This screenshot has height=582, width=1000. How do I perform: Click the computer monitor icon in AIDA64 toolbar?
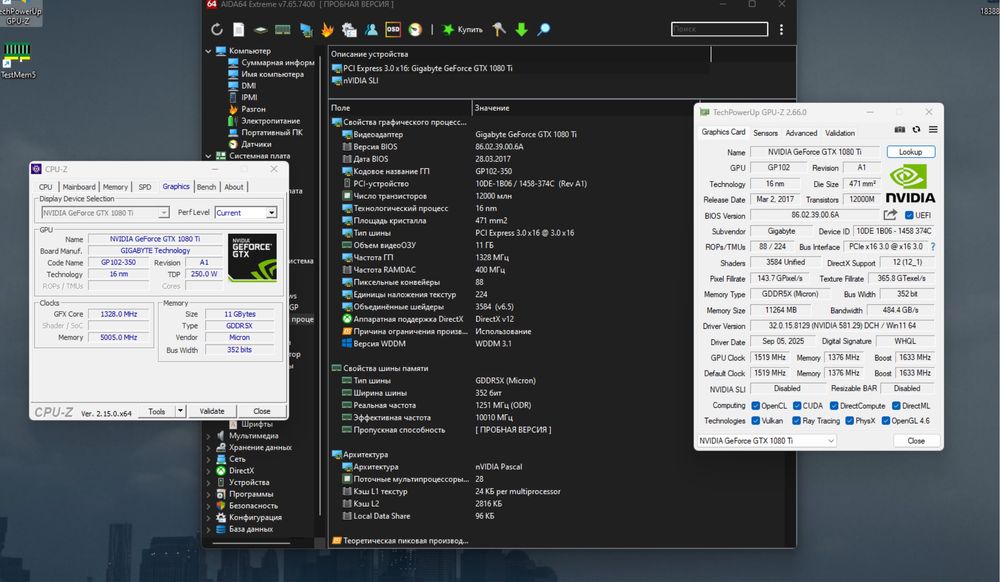click(305, 29)
